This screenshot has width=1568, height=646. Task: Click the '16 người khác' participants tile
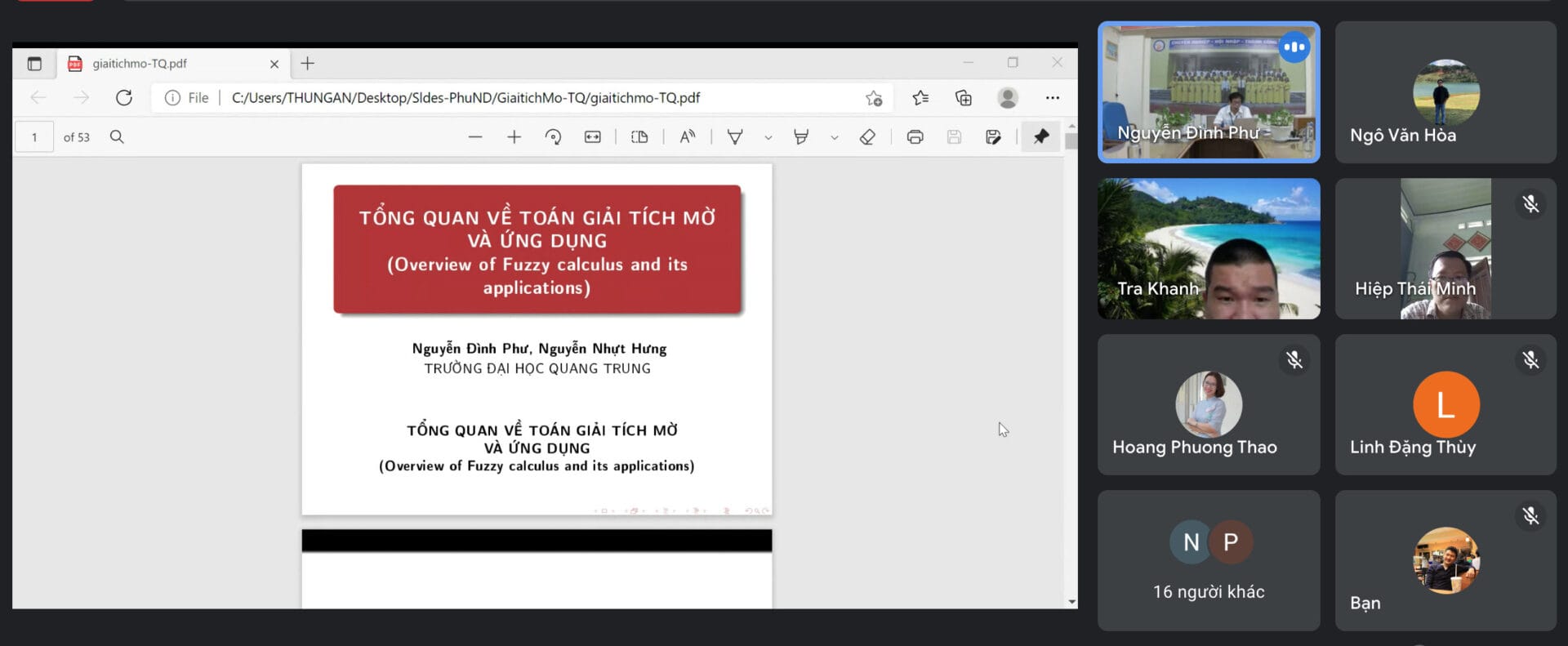1208,560
